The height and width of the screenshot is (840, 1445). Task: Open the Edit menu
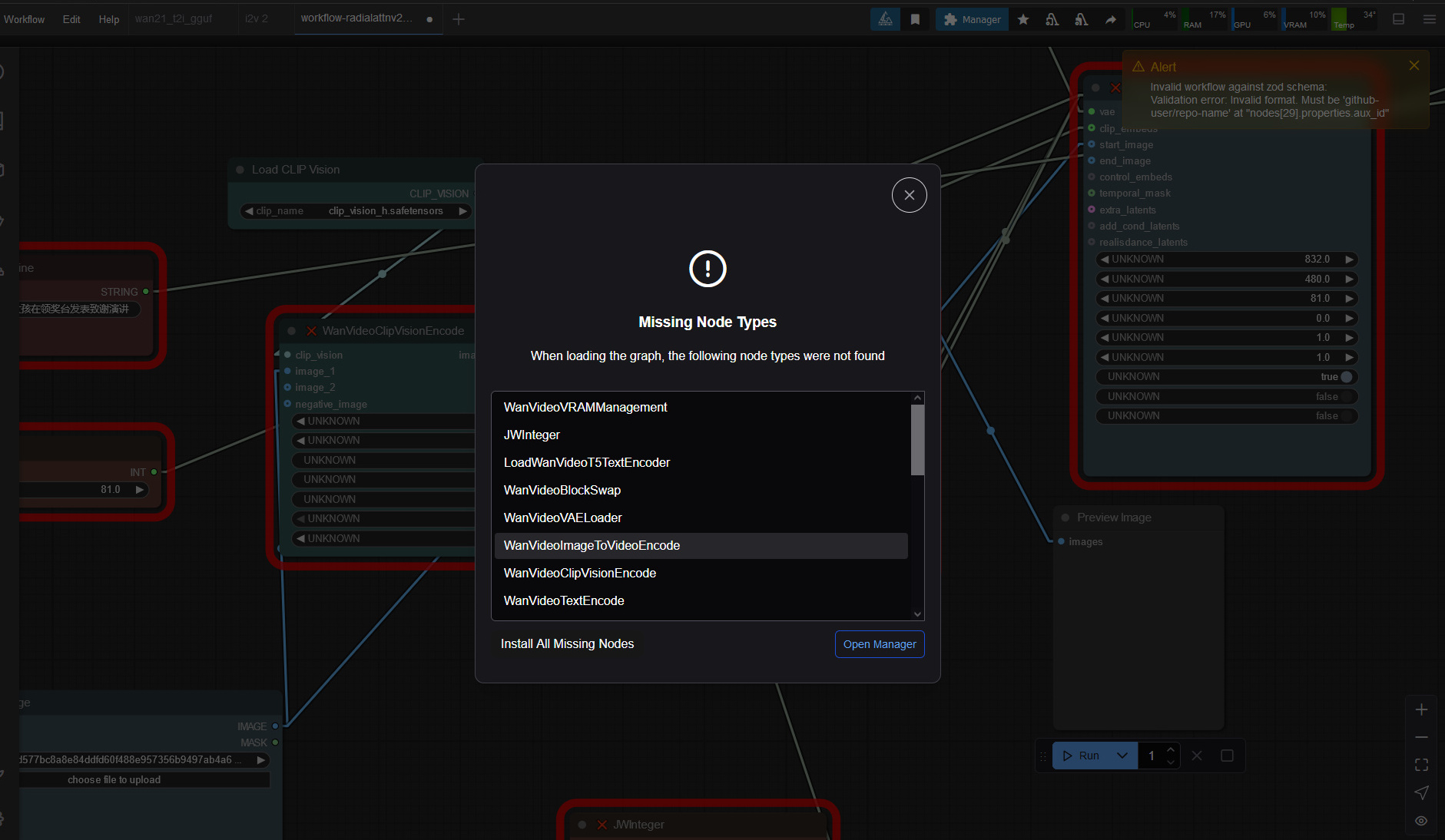pyautogui.click(x=71, y=19)
